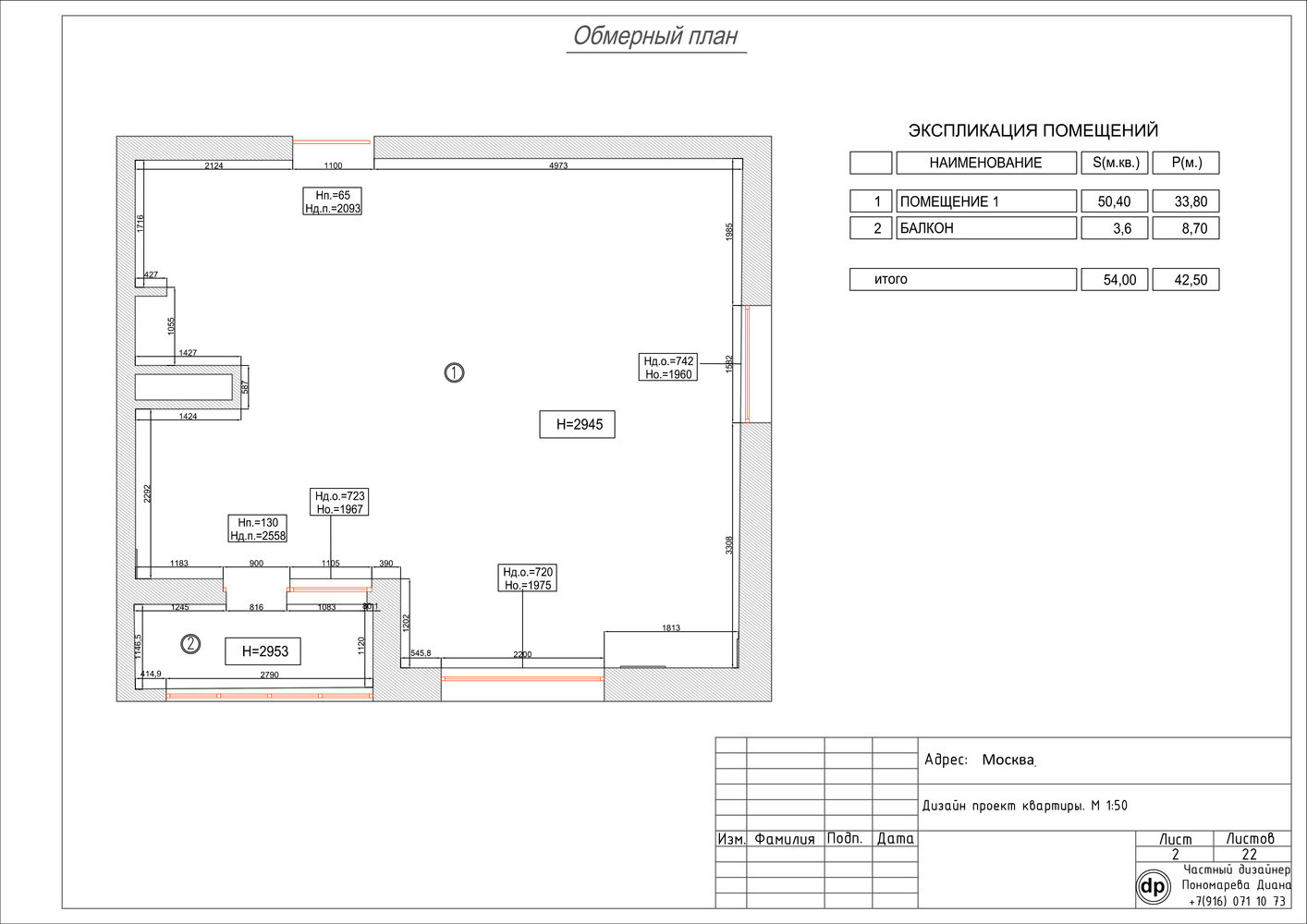Select the Нп.=65 door opening annotation
Viewport: 1307px width, 924px height.
[x=333, y=201]
